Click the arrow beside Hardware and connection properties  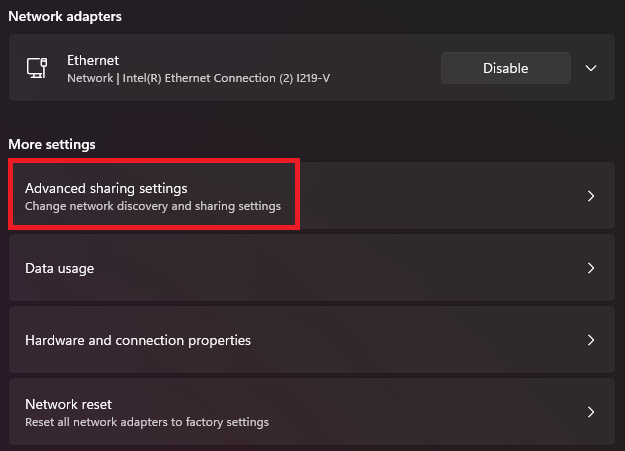pyautogui.click(x=591, y=340)
